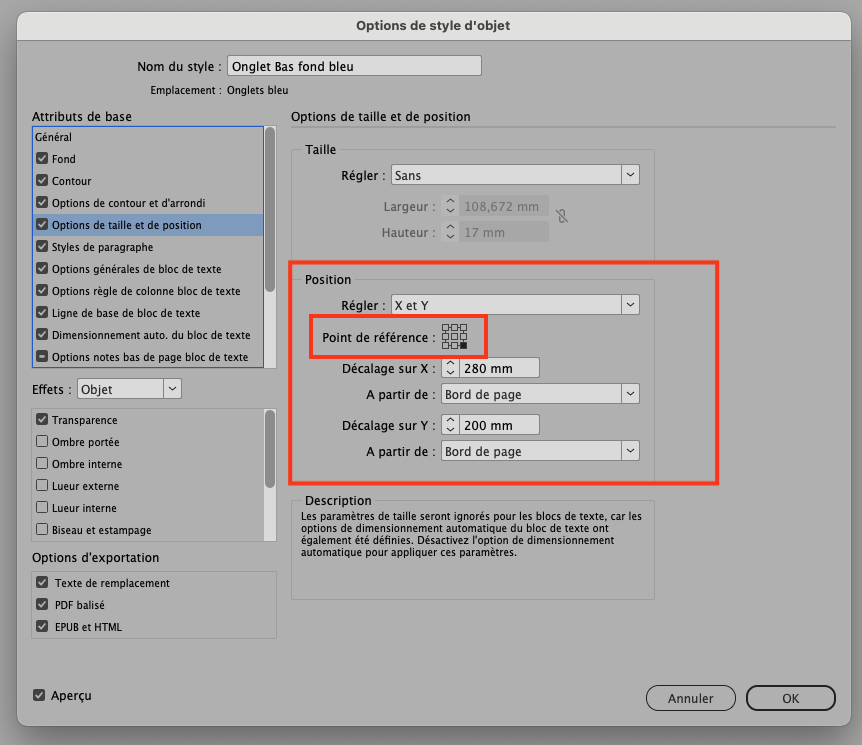Select the bottom-right reference point
Viewport: 862px width, 745px height.
coord(463,345)
